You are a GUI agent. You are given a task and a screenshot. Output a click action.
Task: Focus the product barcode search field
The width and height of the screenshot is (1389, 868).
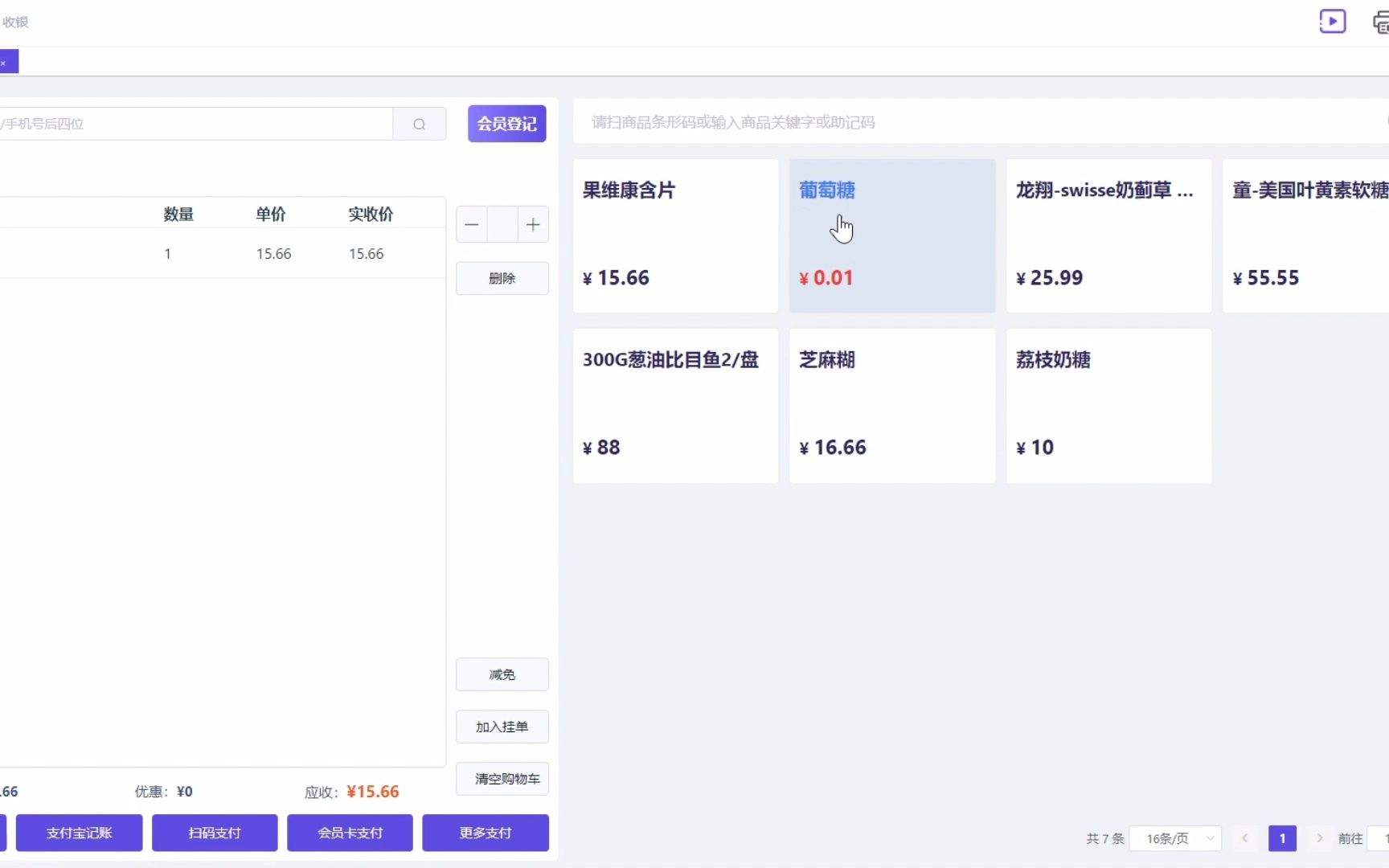tap(965, 122)
